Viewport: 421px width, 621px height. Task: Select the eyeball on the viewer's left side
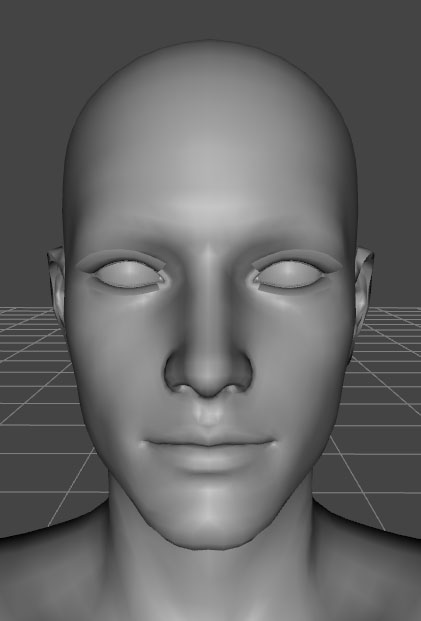128,274
